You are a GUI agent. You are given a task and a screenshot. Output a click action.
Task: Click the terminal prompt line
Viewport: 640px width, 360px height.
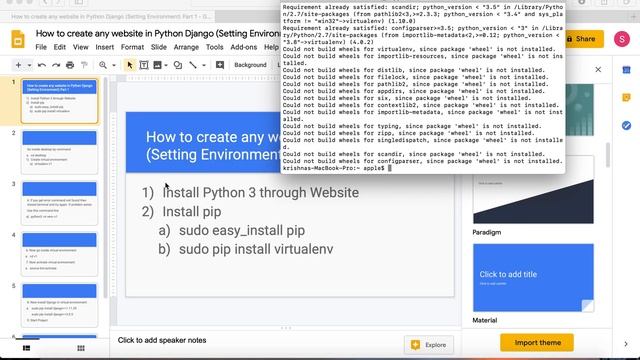pyautogui.click(x=337, y=168)
